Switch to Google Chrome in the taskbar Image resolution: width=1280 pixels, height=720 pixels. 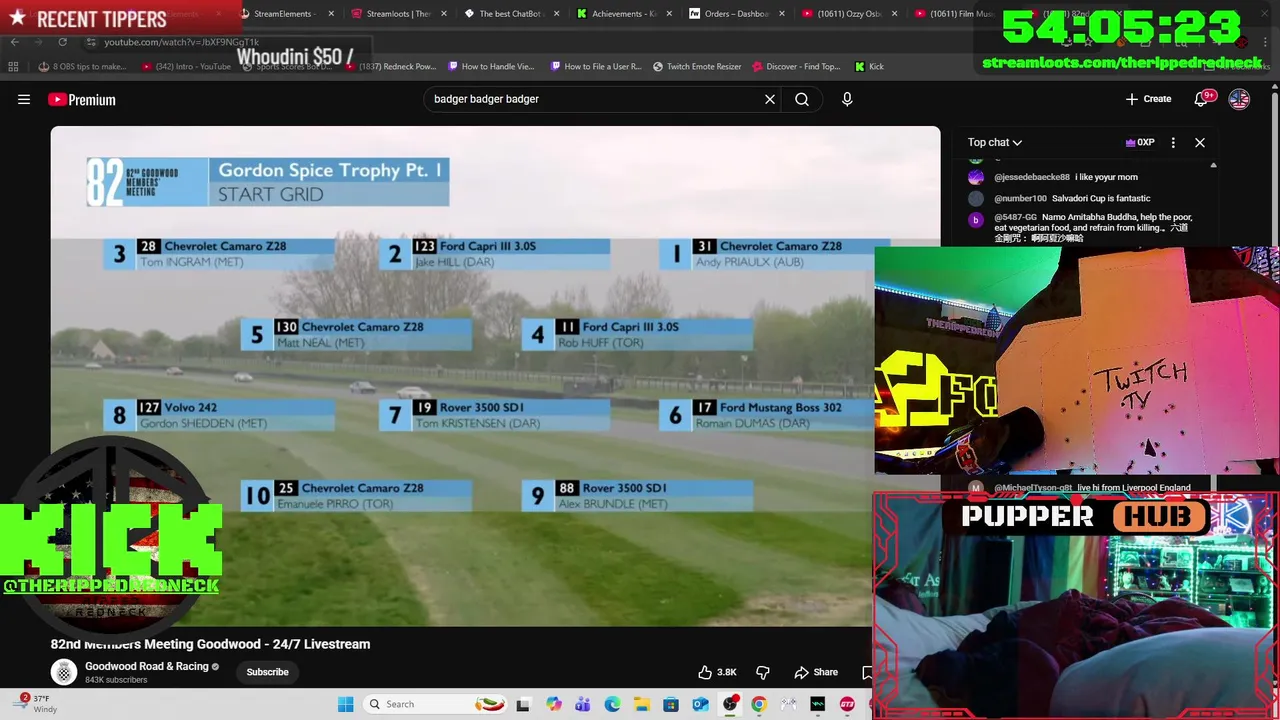click(x=759, y=704)
